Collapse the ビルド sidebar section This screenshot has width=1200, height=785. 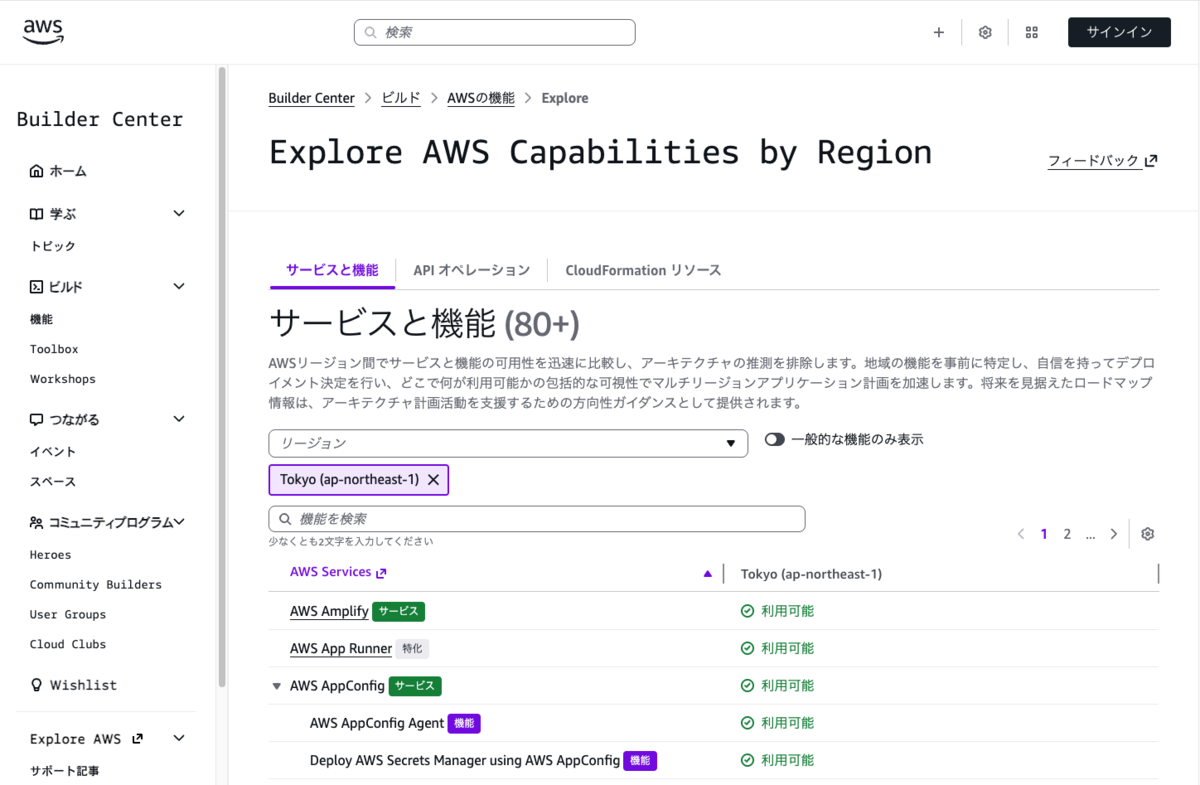(179, 286)
